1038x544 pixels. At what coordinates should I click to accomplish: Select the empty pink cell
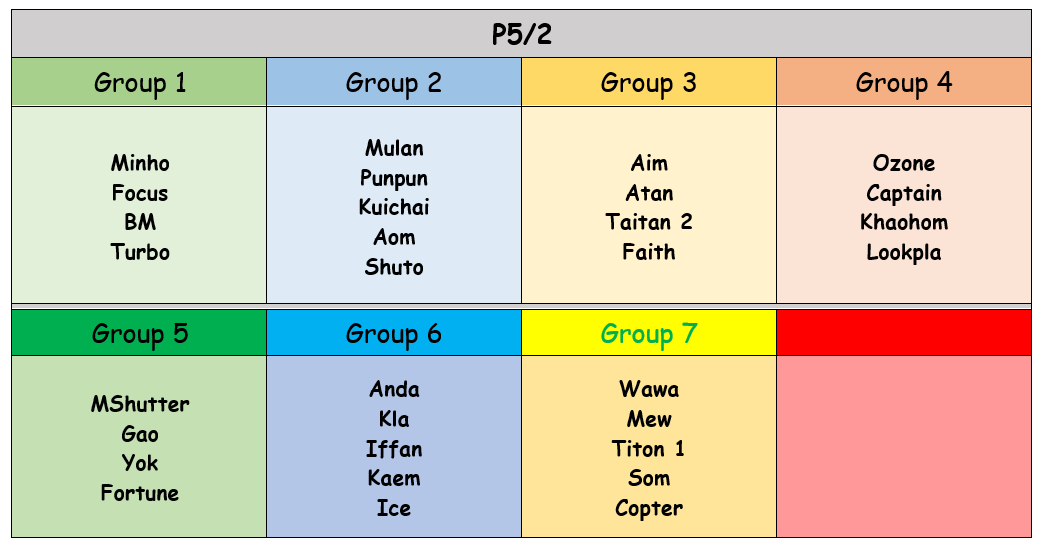click(903, 446)
